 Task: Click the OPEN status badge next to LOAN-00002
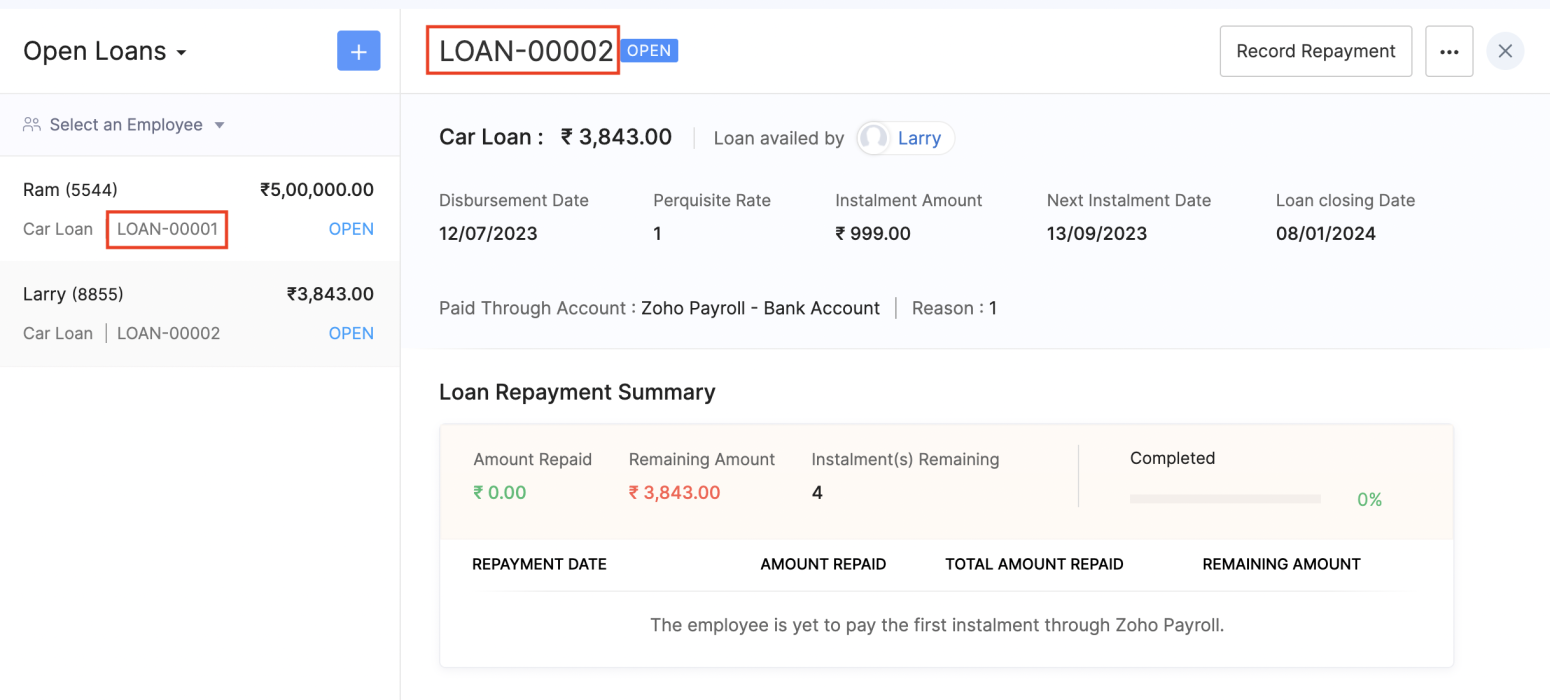click(649, 51)
